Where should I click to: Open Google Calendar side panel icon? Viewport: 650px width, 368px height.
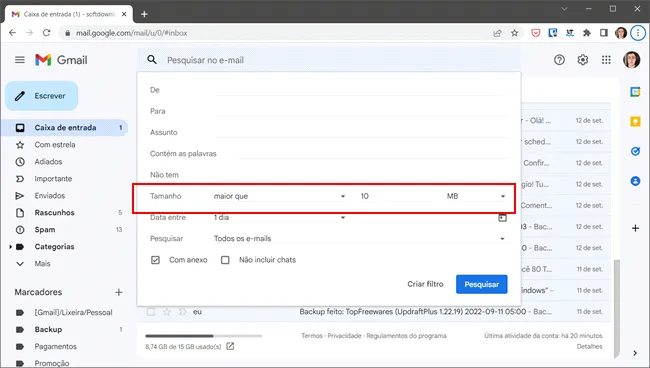(635, 92)
